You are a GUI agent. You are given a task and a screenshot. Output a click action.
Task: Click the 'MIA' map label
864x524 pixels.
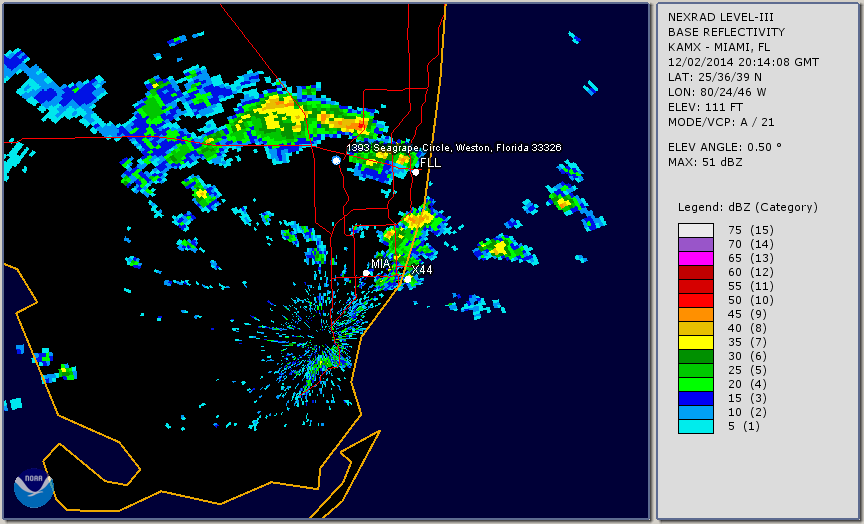coord(381,264)
